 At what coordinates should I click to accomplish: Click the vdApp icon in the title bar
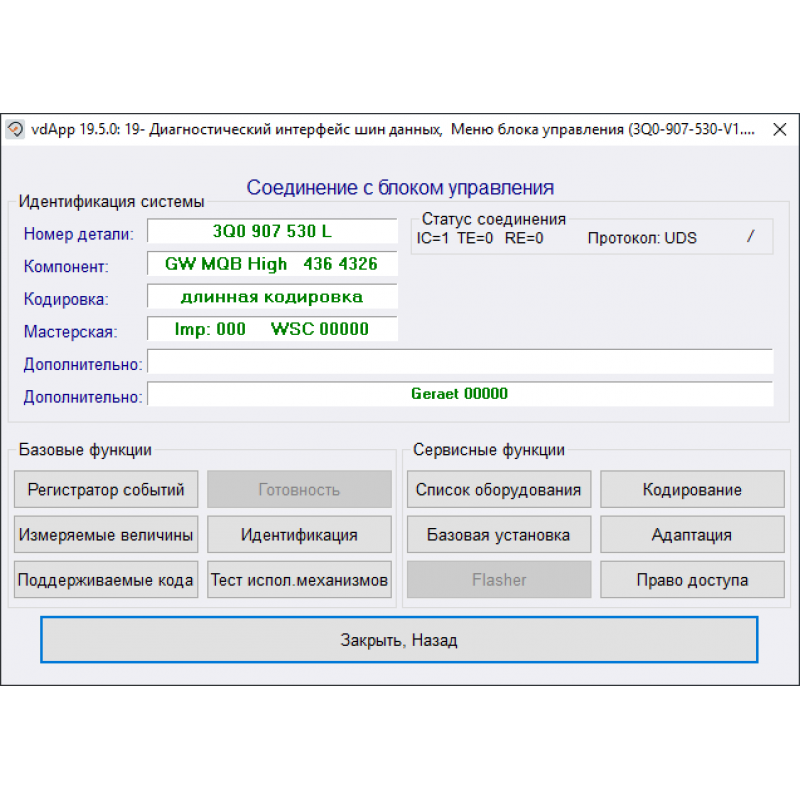pyautogui.click(x=14, y=129)
